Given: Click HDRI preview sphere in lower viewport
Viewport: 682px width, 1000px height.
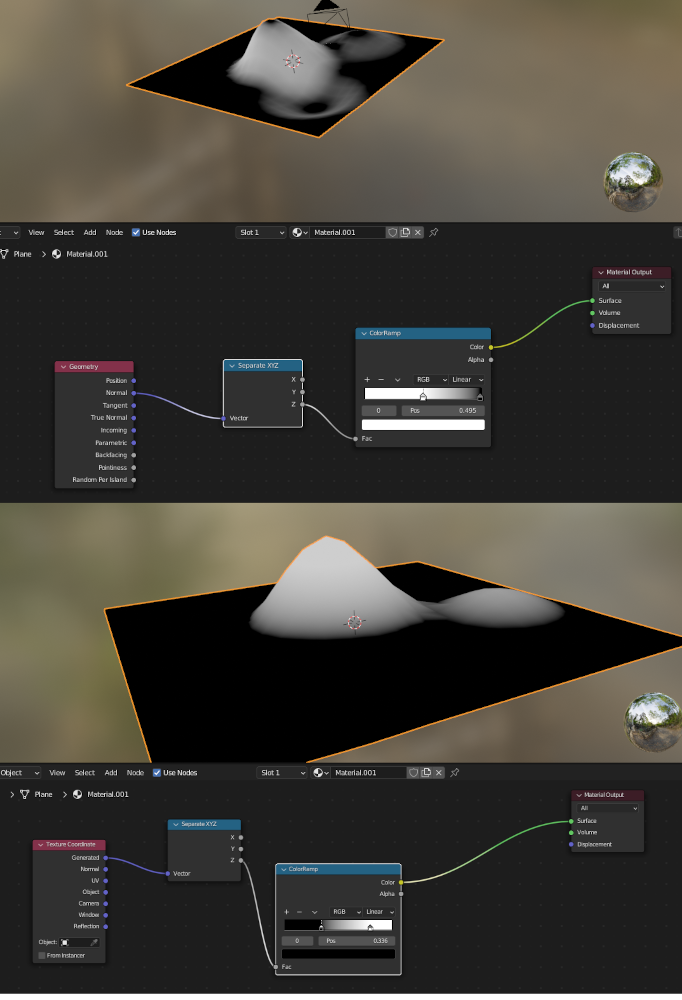Looking at the screenshot, I should [x=653, y=722].
